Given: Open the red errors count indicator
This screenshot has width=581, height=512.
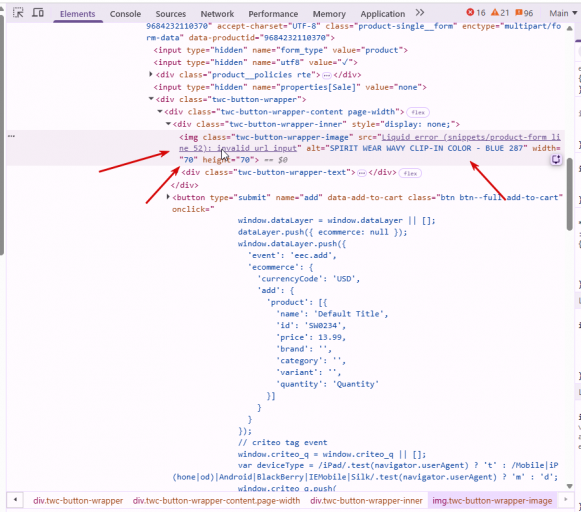Looking at the screenshot, I should [x=476, y=13].
